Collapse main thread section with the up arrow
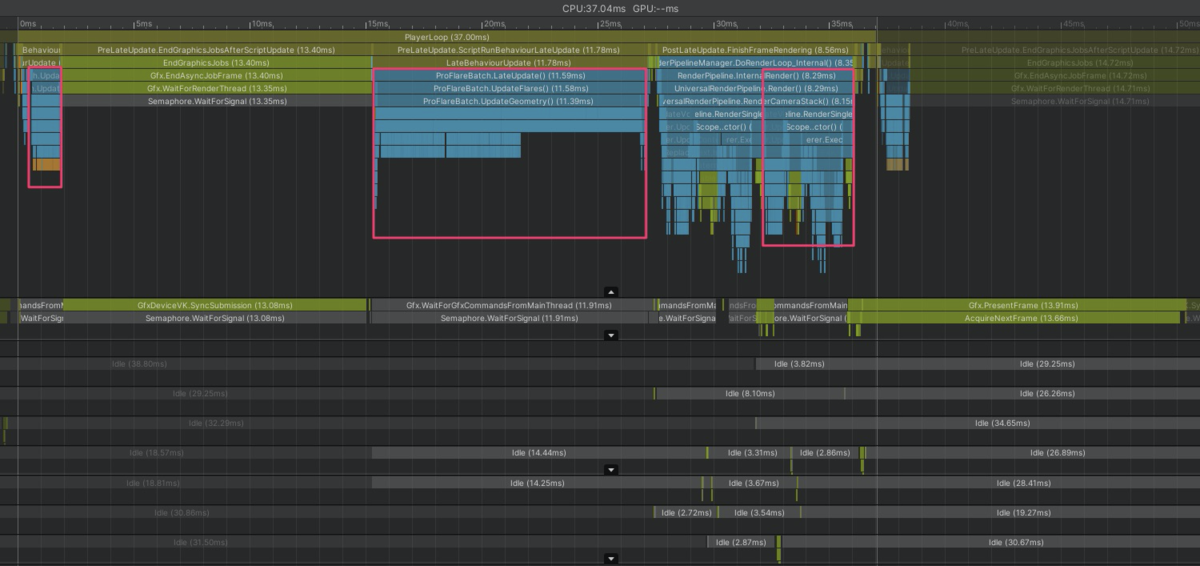This screenshot has height=566, width=1200. click(x=611, y=291)
